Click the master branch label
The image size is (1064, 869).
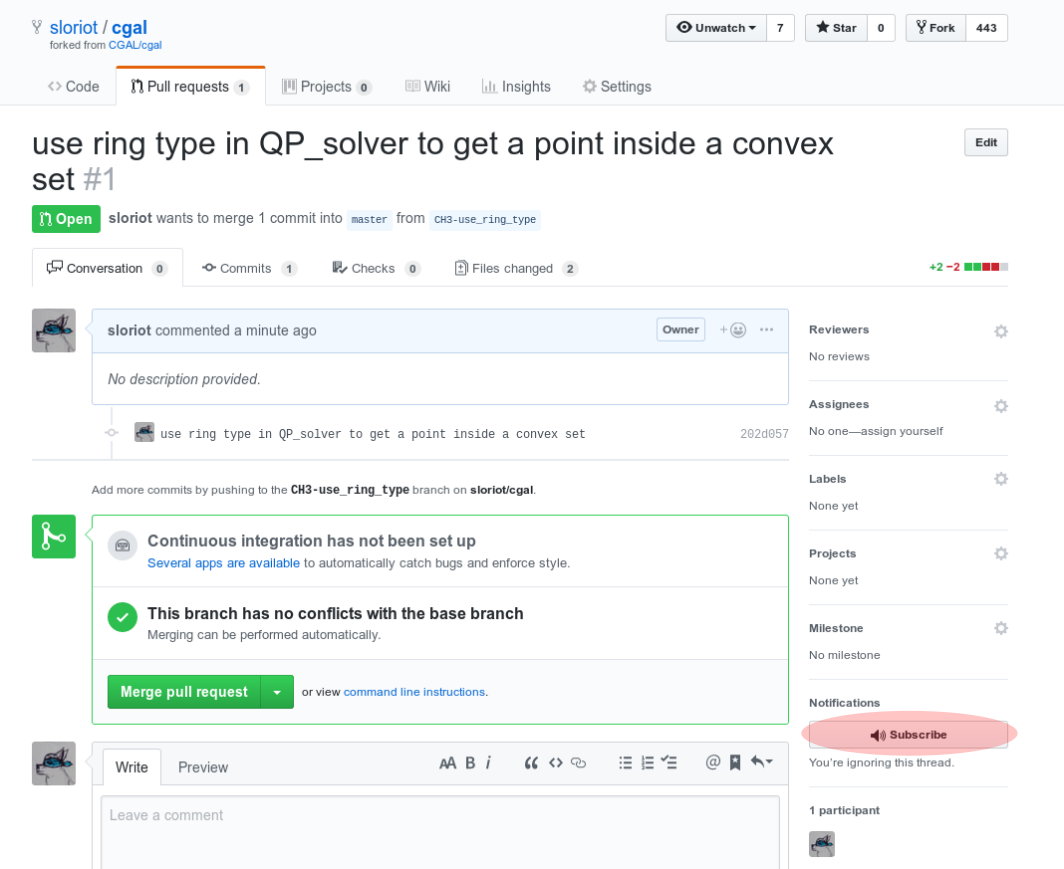(369, 220)
